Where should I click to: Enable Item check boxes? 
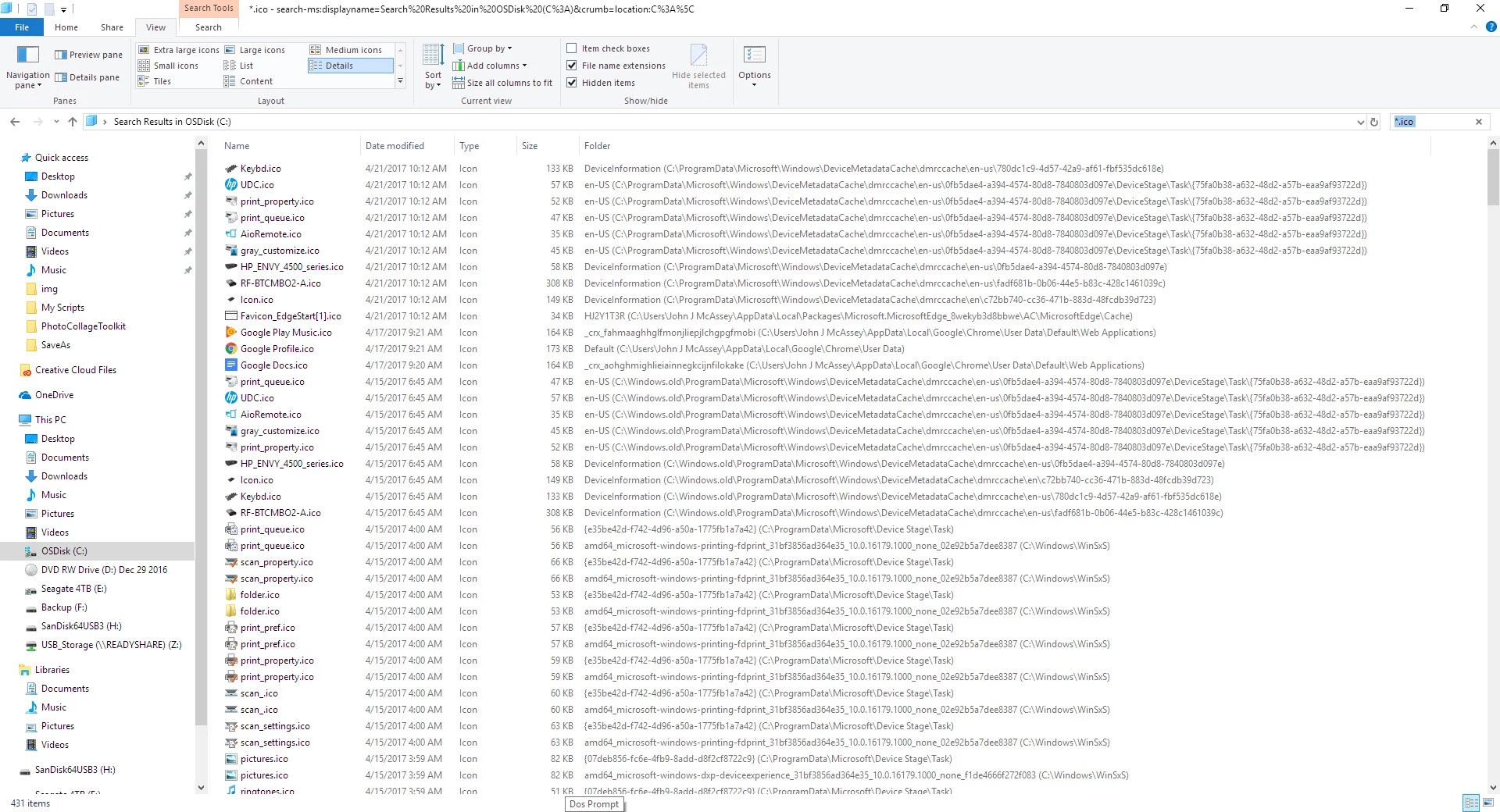click(608, 48)
